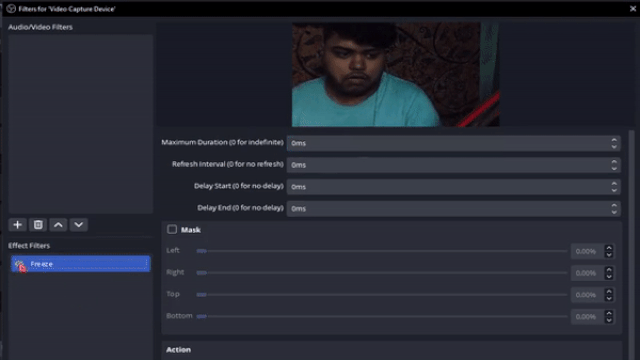Viewport: 640px width, 360px height.
Task: Move filter up with arrow icon
Action: coord(58,225)
